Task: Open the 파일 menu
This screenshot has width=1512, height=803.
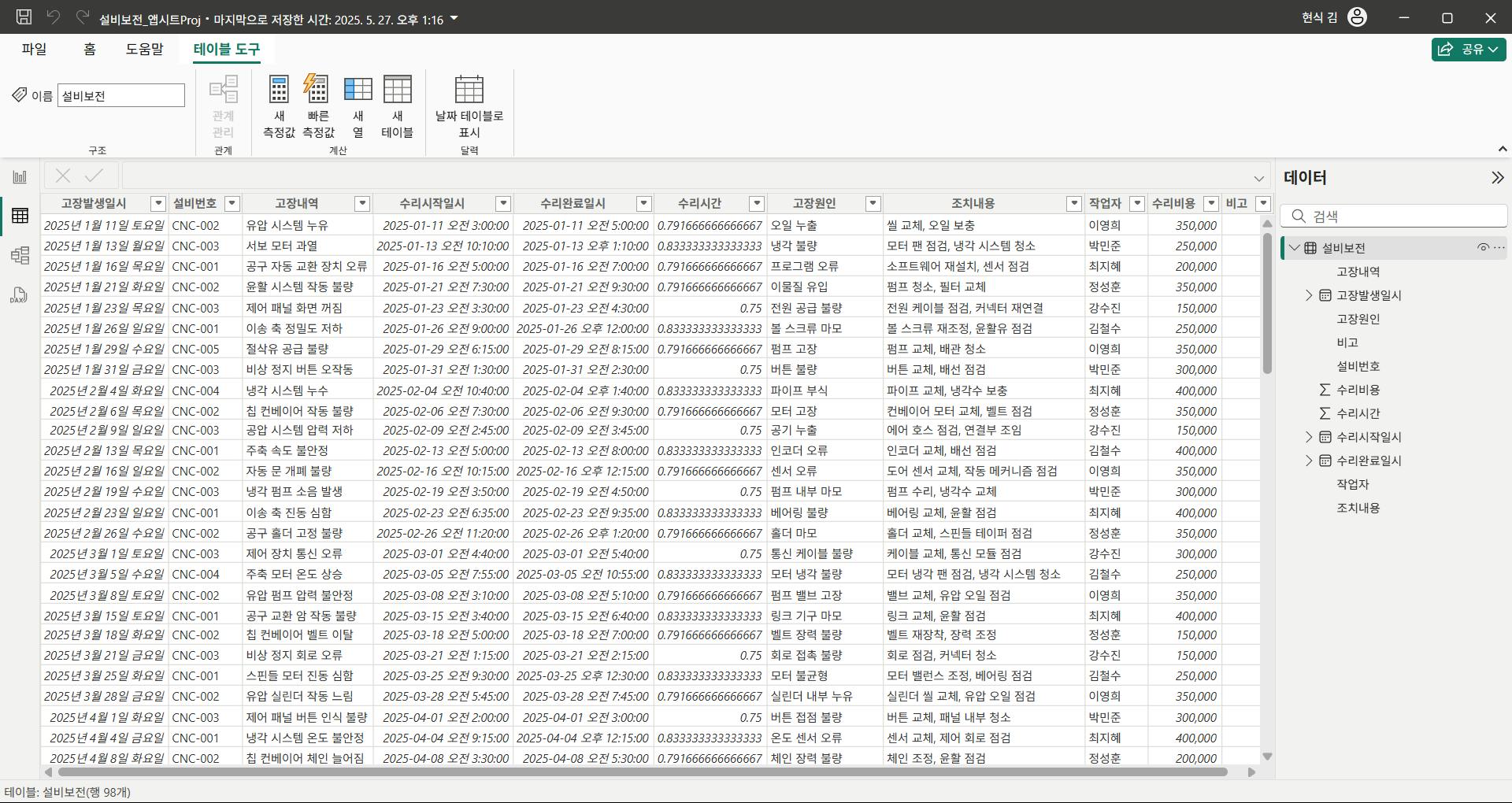Action: (x=34, y=49)
